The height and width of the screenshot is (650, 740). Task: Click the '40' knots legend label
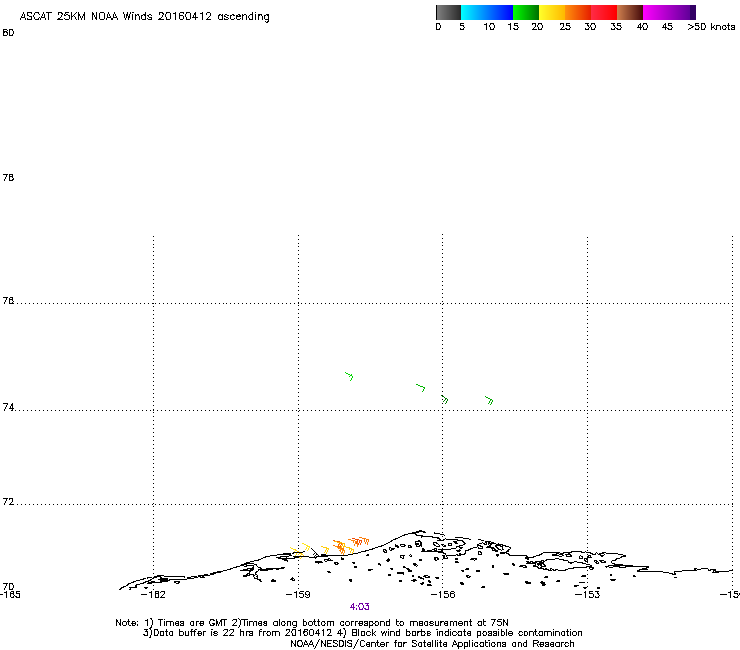coord(642,27)
